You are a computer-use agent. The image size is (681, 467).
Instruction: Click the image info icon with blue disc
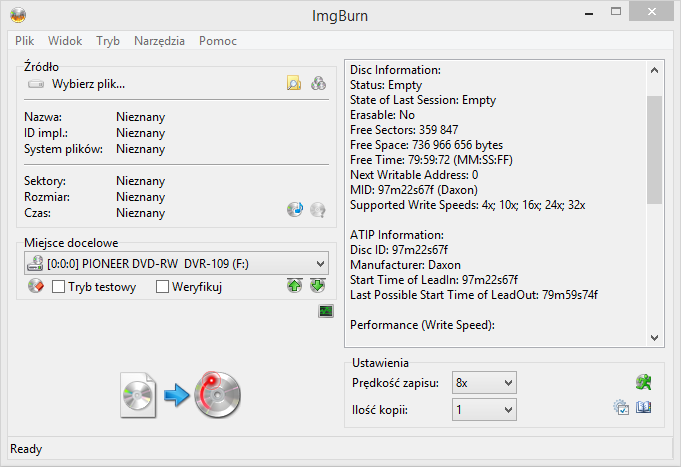pyautogui.click(x=295, y=209)
